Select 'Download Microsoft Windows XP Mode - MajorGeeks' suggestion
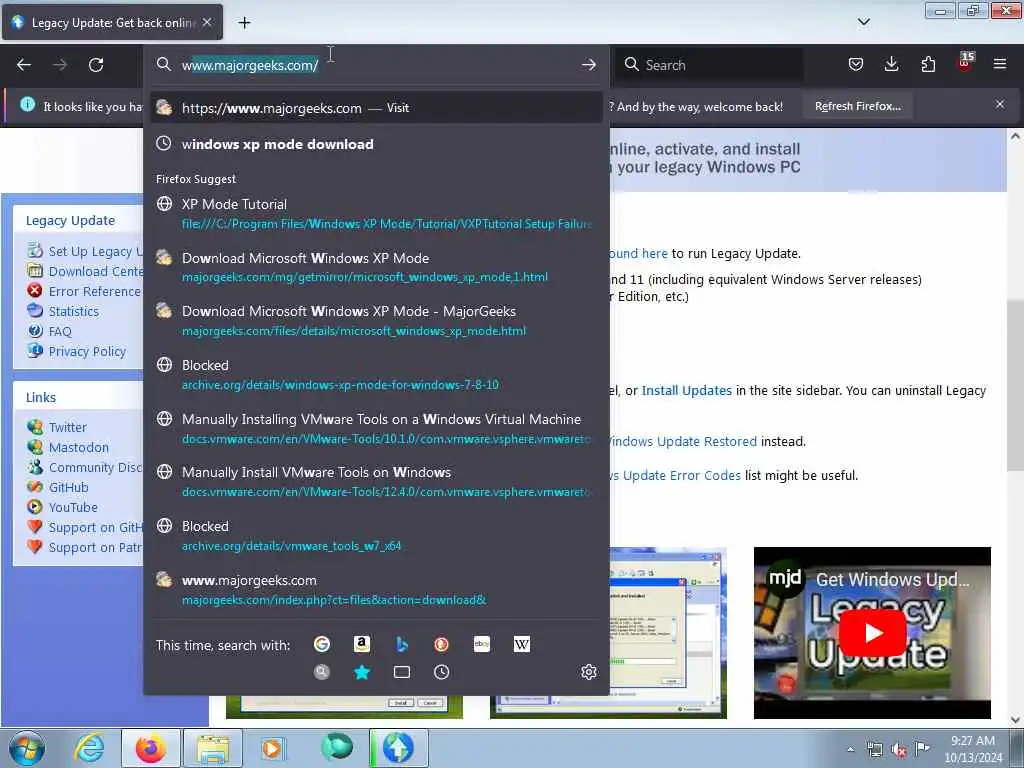Screen dimensions: 1024x768 pyautogui.click(x=376, y=321)
